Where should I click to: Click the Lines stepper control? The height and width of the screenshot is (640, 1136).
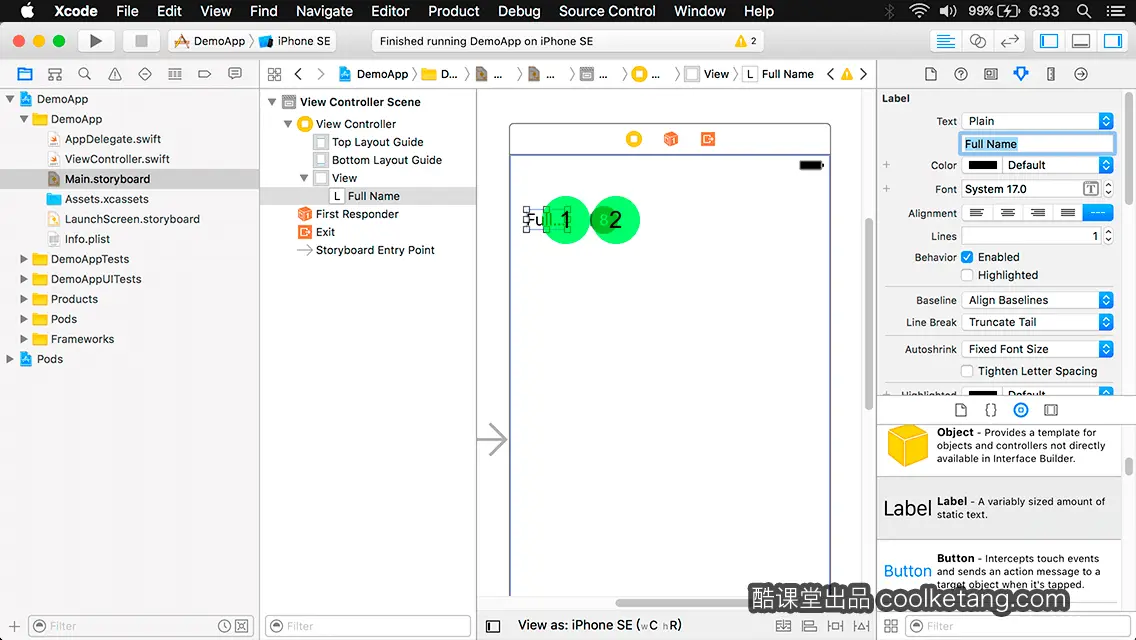click(1108, 236)
